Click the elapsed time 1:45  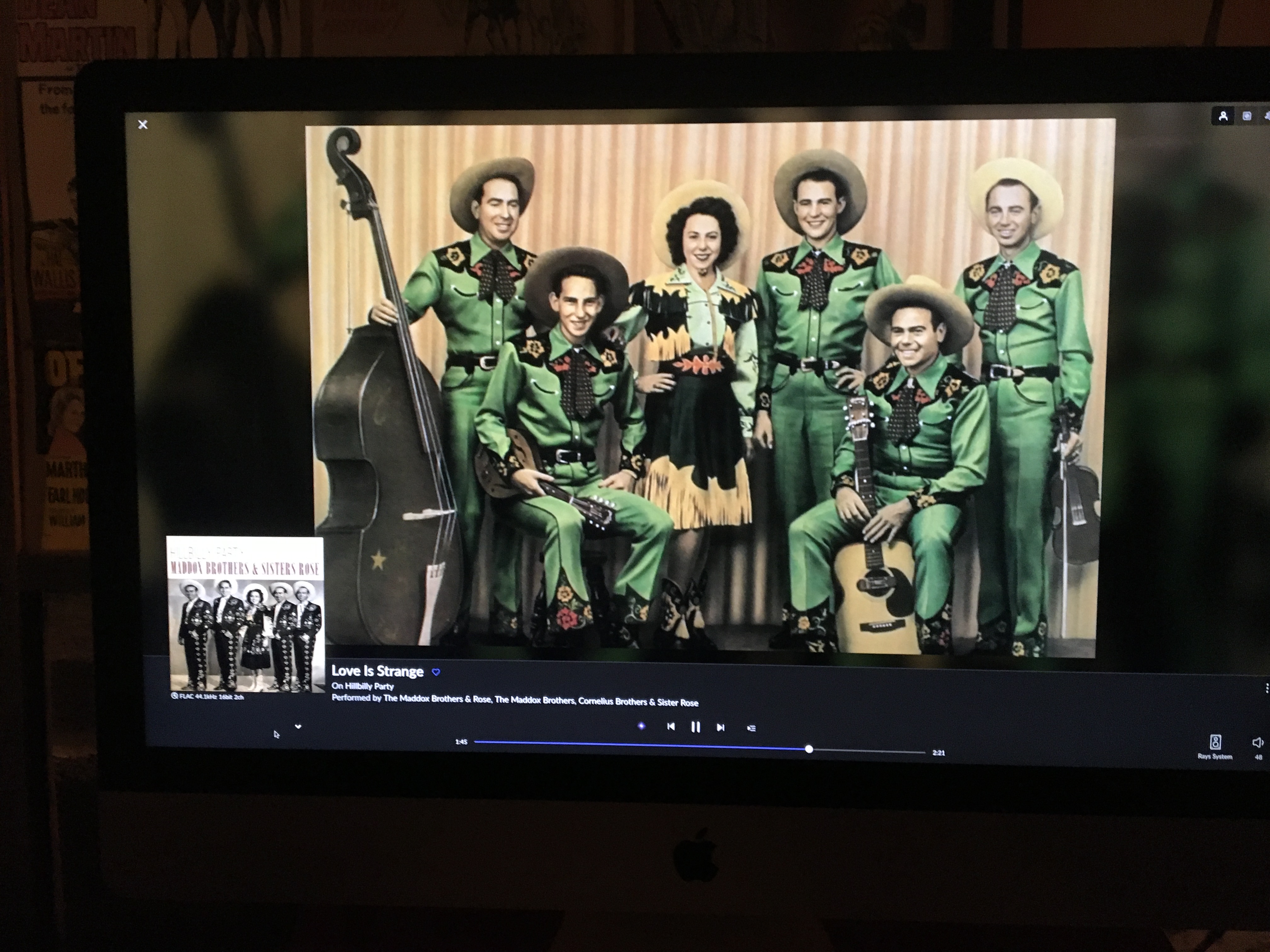click(x=461, y=742)
